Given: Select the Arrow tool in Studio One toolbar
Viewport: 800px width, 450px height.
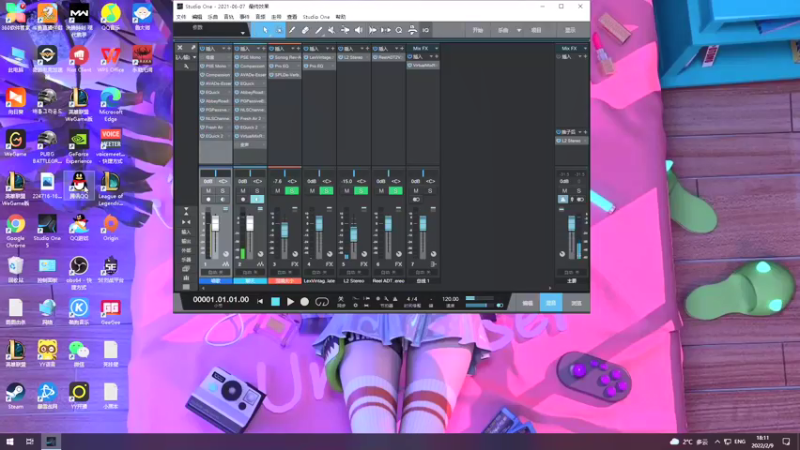Looking at the screenshot, I should (x=265, y=30).
